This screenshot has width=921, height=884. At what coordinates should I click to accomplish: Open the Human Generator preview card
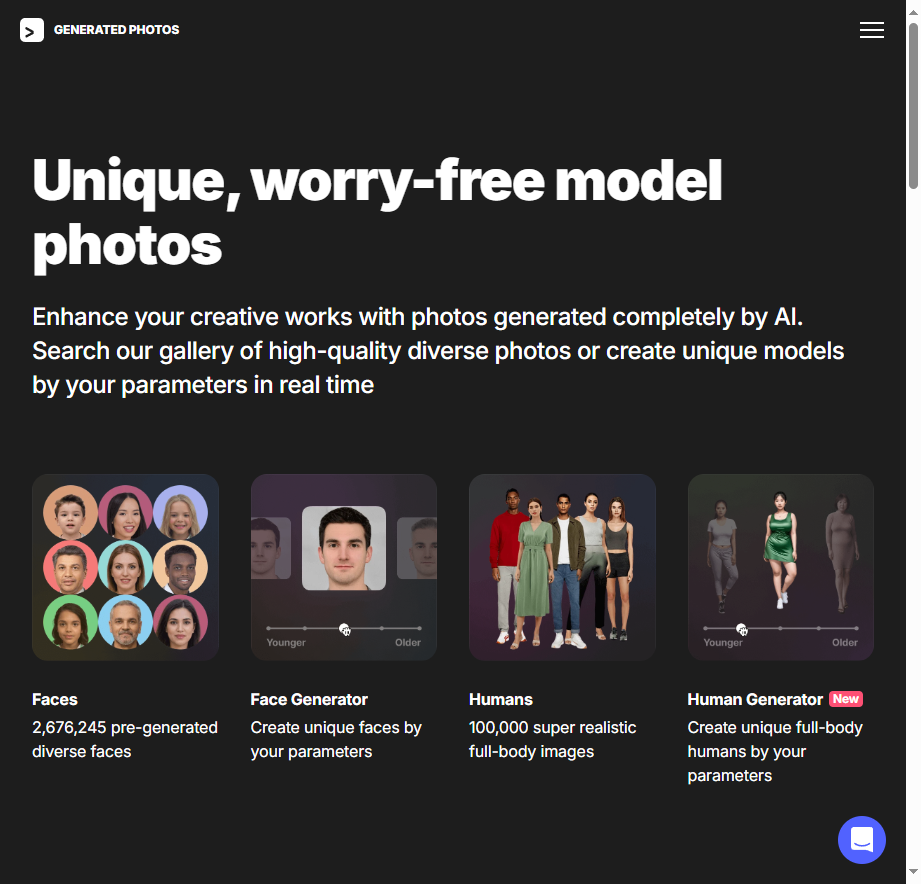pyautogui.click(x=781, y=567)
